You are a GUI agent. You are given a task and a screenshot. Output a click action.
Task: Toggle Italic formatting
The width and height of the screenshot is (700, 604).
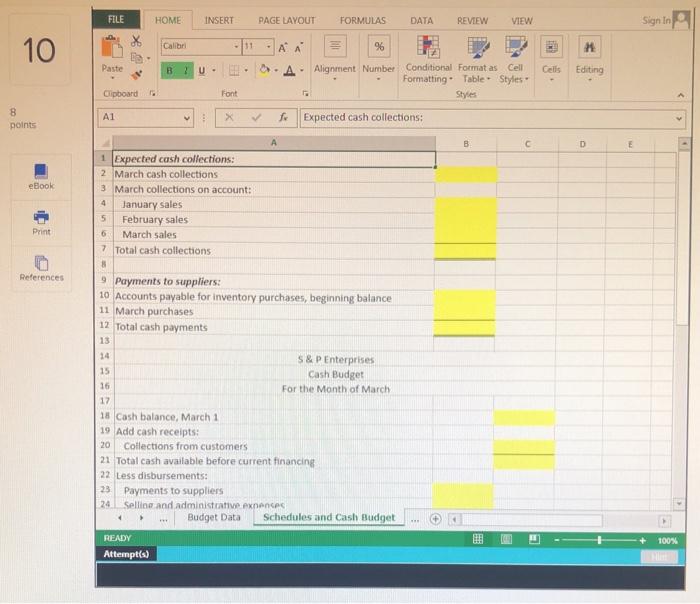click(186, 71)
